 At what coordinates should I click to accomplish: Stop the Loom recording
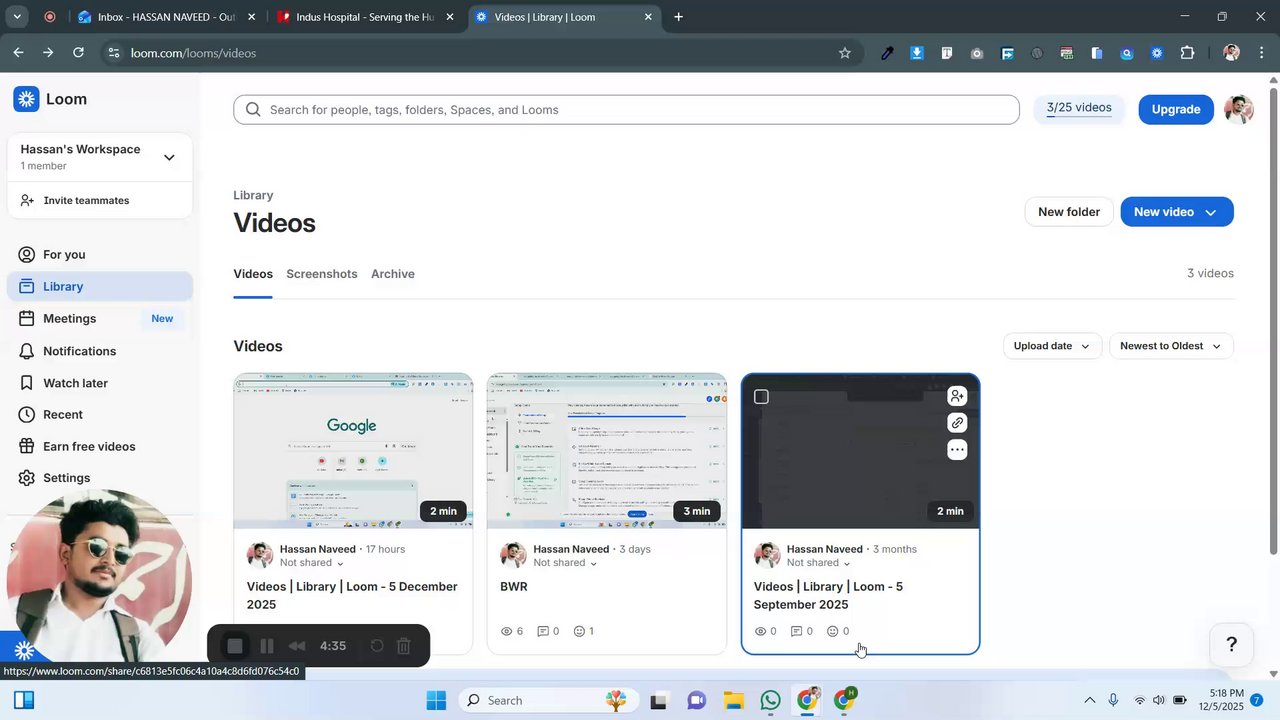point(235,646)
